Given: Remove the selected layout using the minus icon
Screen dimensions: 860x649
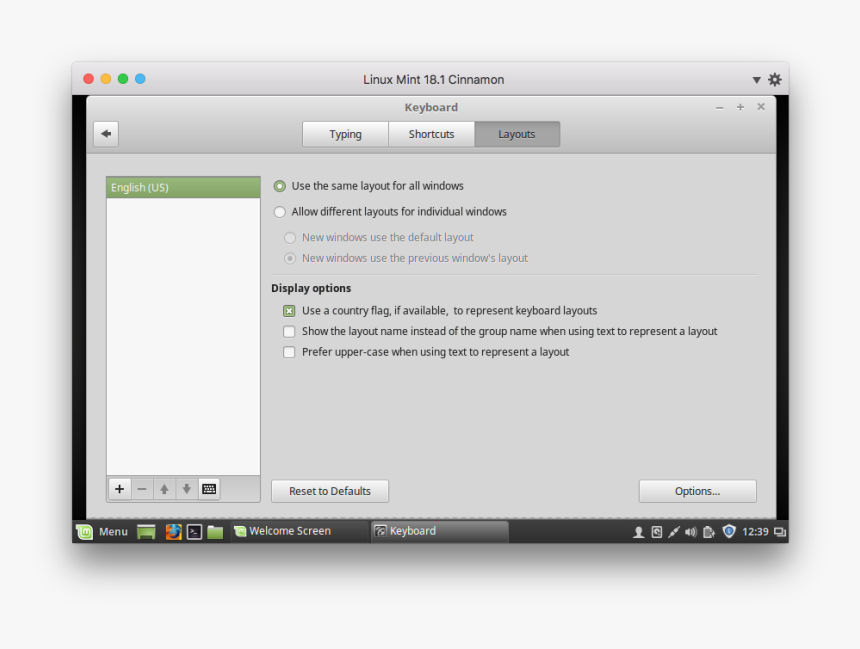Looking at the screenshot, I should [142, 489].
